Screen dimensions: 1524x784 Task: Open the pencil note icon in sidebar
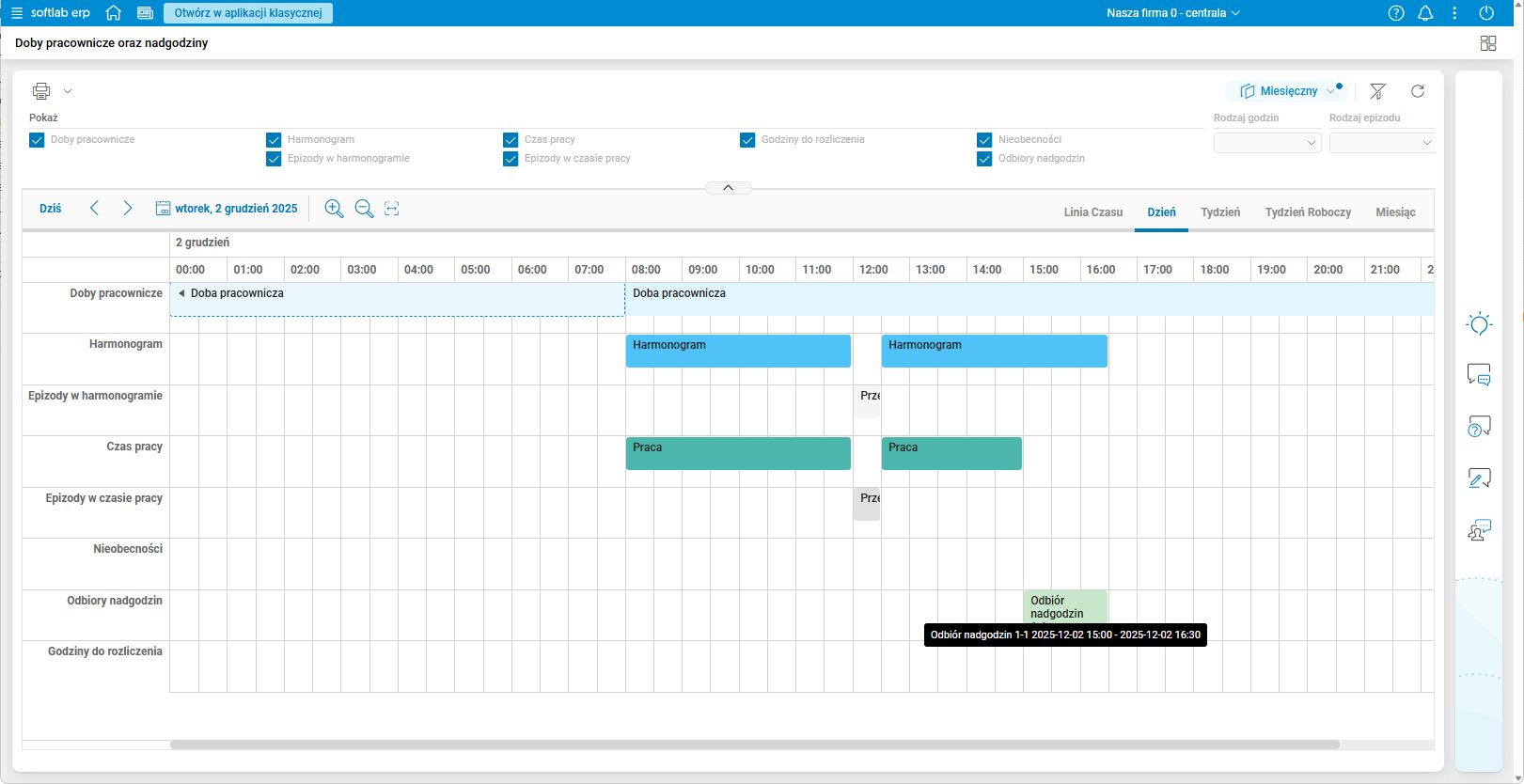point(1479,478)
